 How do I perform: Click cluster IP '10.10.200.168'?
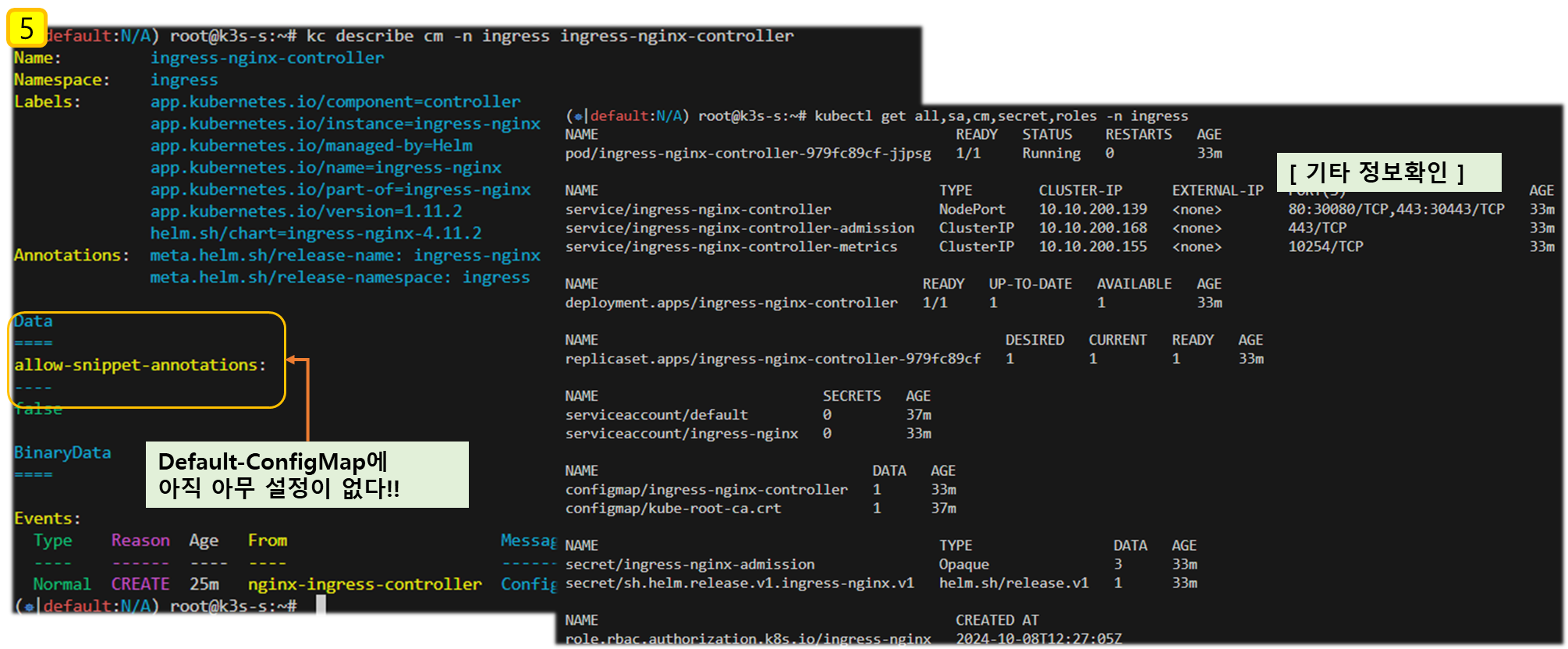click(1093, 228)
